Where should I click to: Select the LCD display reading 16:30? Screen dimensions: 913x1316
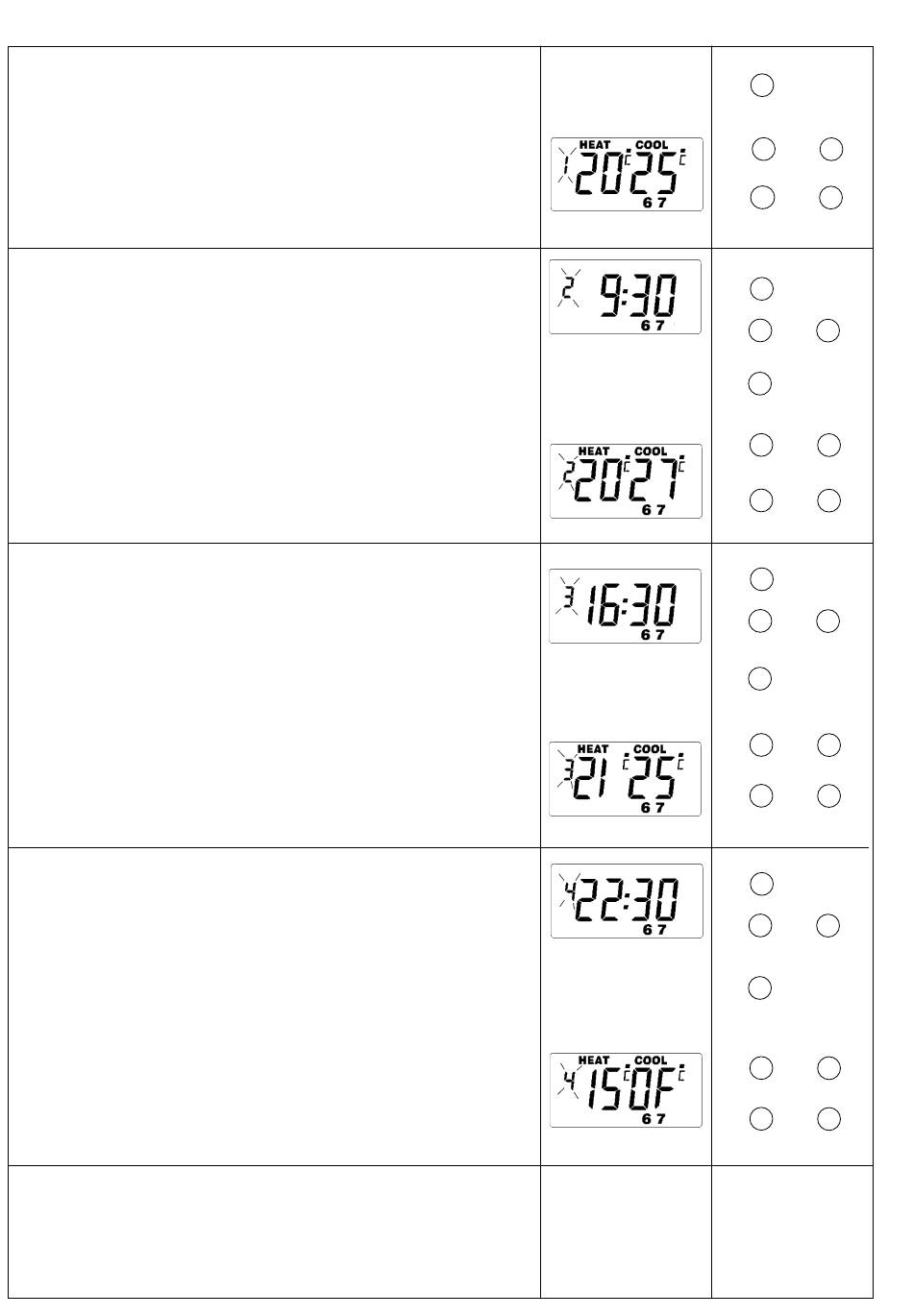[x=626, y=606]
